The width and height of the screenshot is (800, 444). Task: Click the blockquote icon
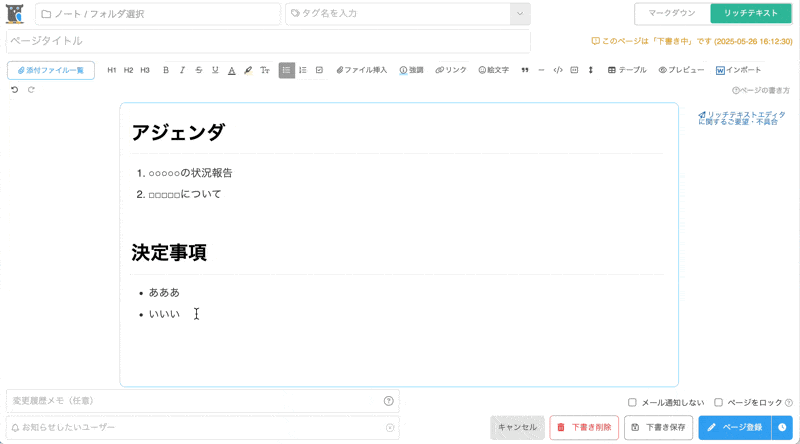(x=525, y=70)
